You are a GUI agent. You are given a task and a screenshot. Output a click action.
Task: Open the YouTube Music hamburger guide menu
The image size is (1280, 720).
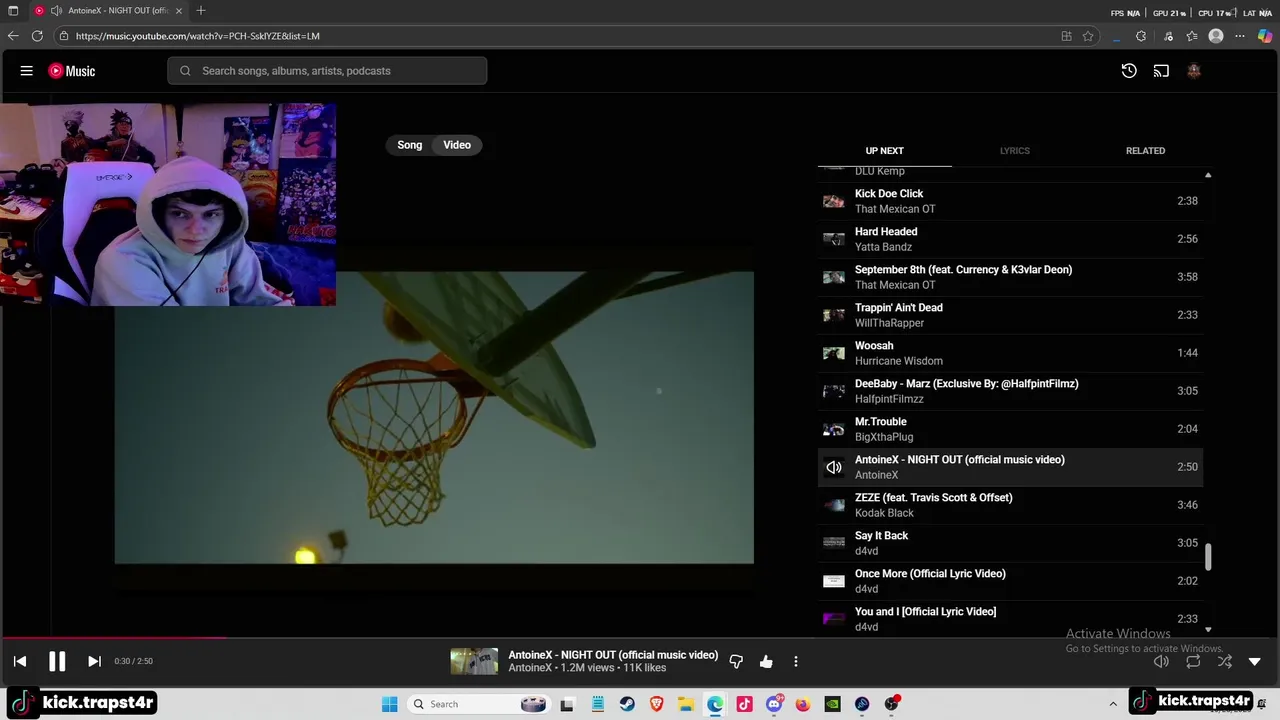pyautogui.click(x=27, y=71)
